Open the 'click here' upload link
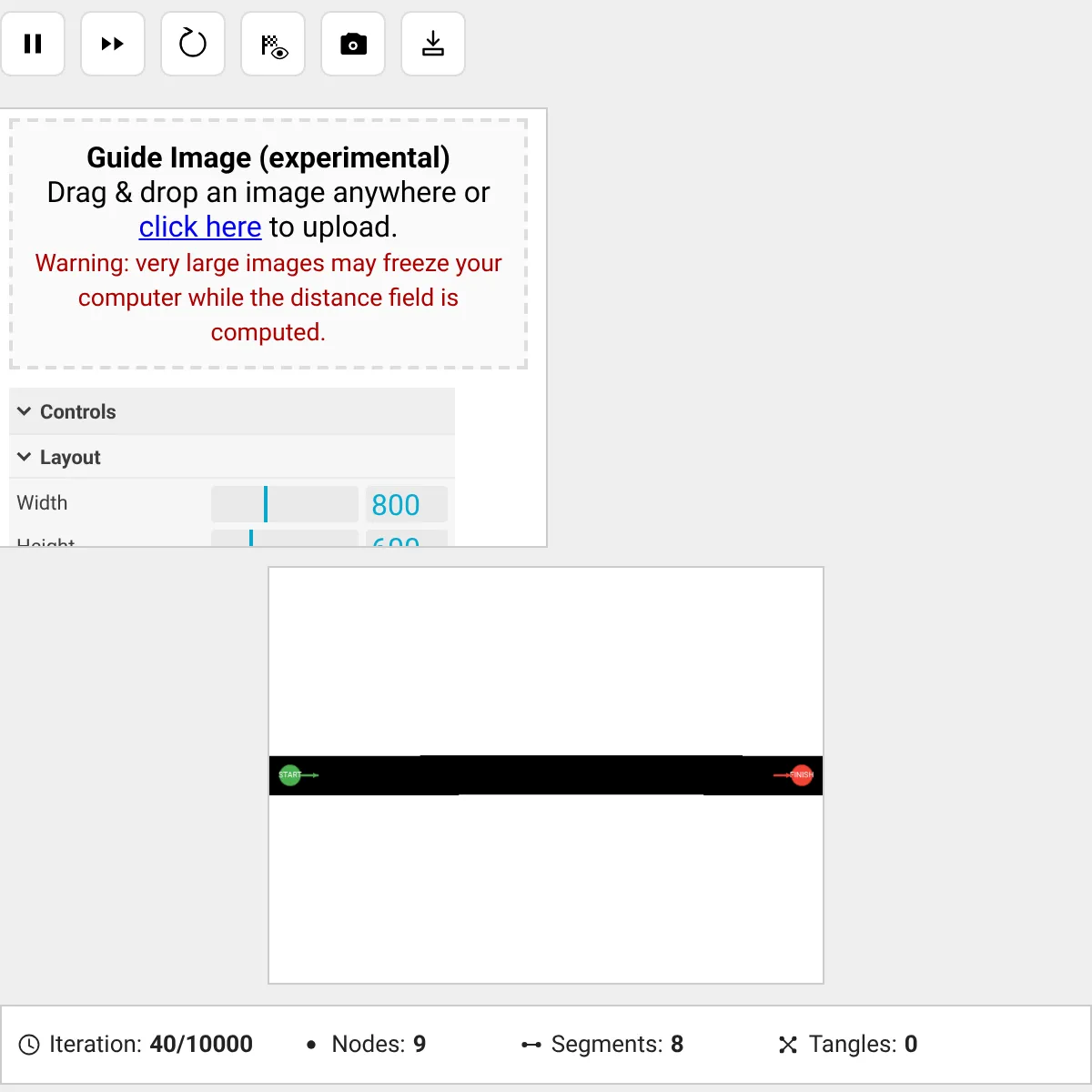 point(200,227)
